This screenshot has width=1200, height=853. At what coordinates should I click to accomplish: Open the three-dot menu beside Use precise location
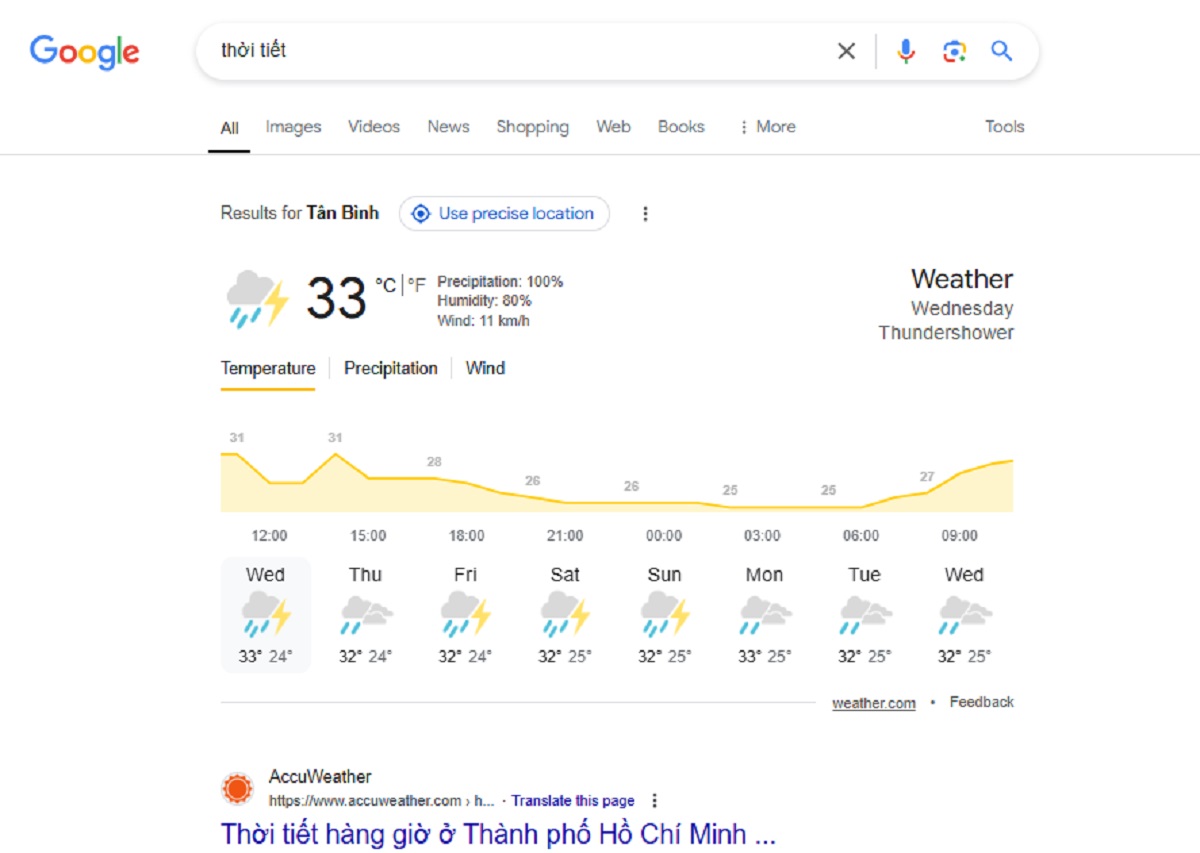pyautogui.click(x=645, y=213)
